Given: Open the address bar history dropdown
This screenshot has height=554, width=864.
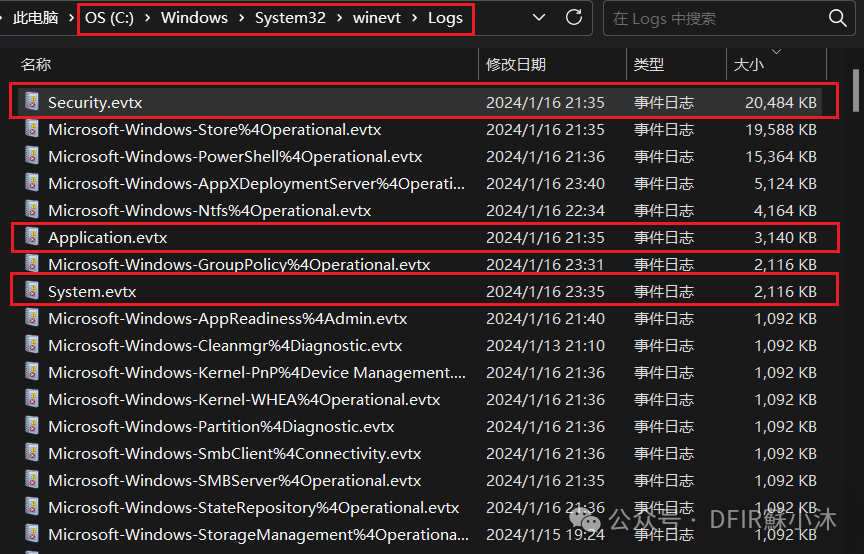Looking at the screenshot, I should (539, 18).
